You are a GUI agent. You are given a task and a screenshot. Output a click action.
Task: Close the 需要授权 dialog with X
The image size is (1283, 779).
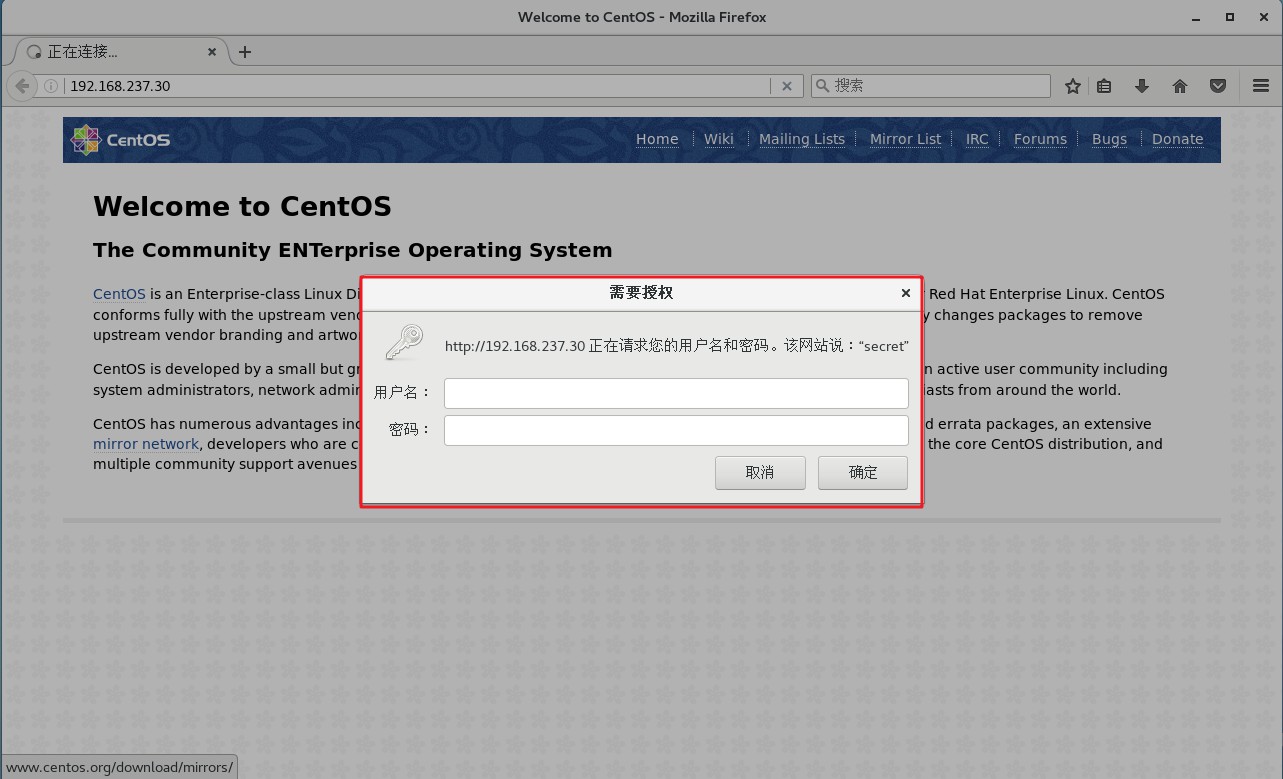click(905, 293)
